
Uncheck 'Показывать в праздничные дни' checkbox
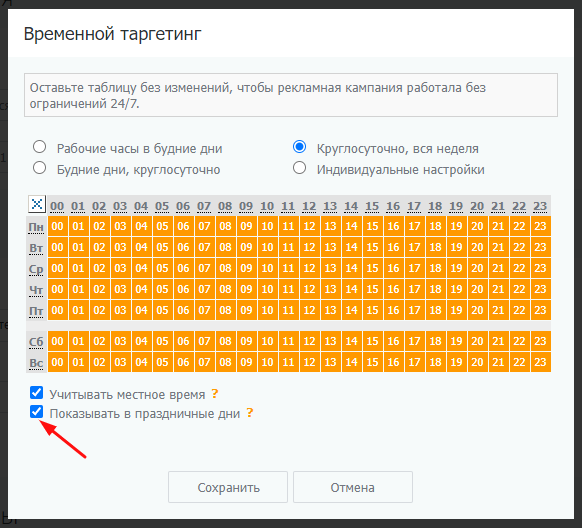36,412
